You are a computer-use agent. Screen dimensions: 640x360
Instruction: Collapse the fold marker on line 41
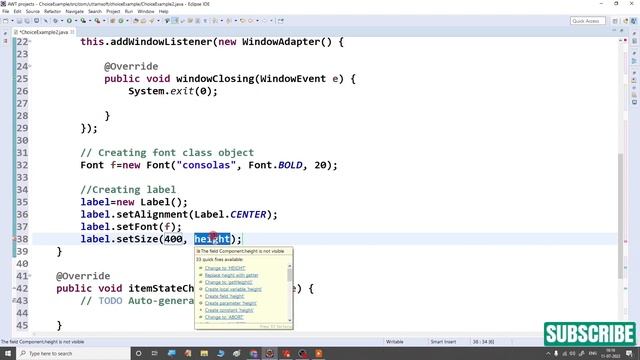pyautogui.click(x=30, y=276)
